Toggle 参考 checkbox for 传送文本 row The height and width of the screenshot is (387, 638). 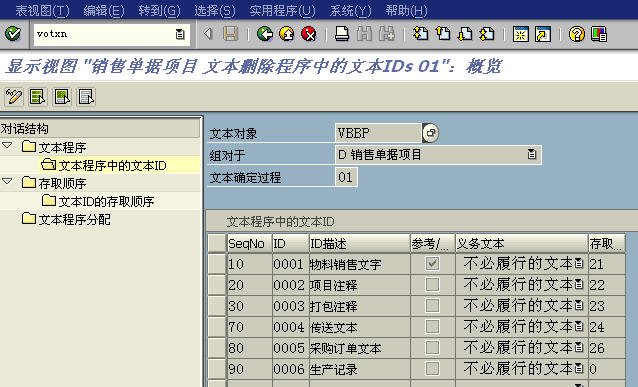coord(432,326)
